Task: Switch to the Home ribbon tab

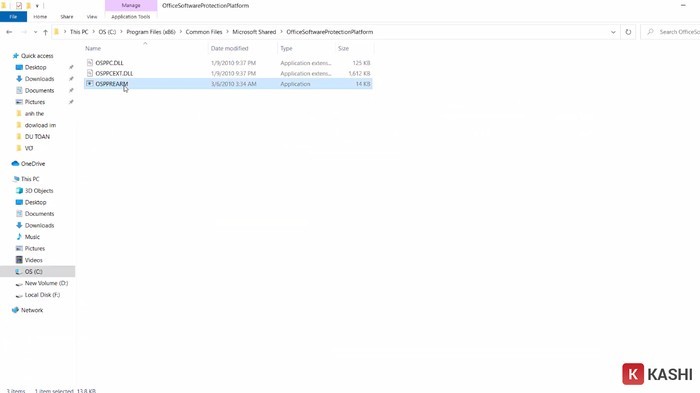Action: [x=40, y=17]
